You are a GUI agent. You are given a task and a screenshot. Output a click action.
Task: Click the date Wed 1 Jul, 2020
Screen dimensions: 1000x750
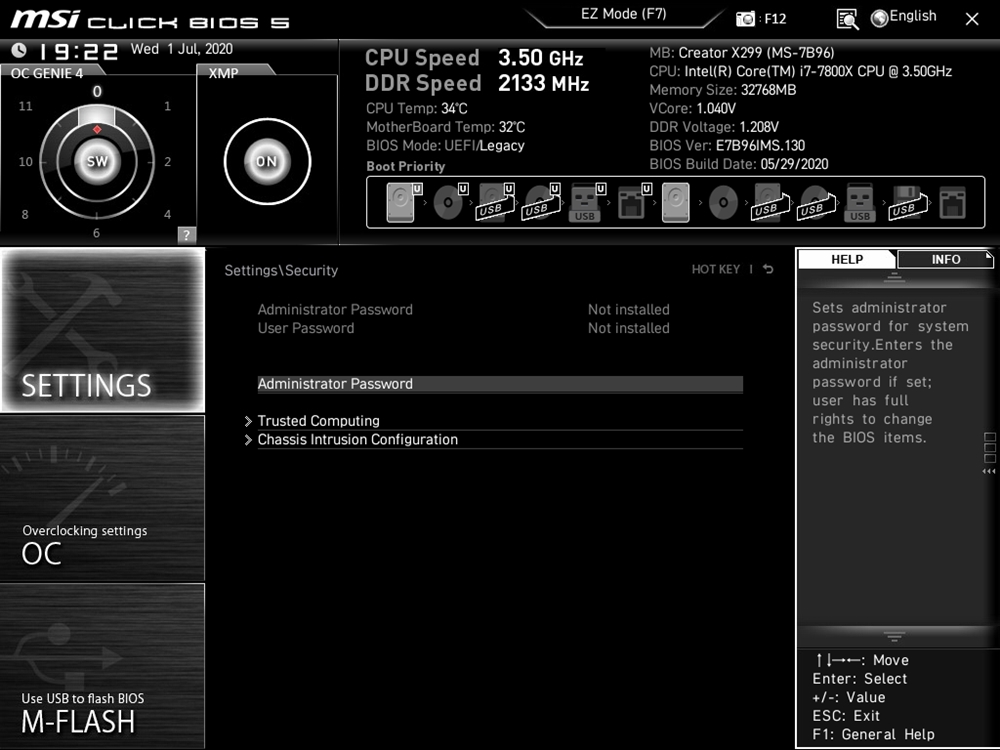pos(182,49)
